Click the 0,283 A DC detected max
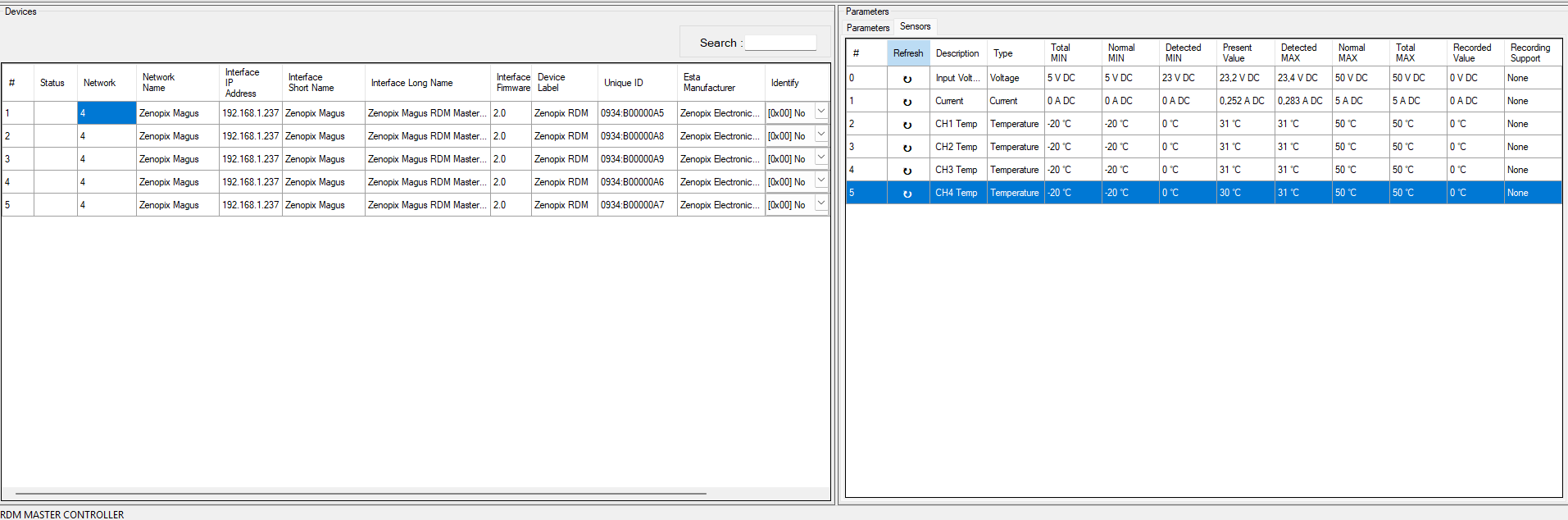Viewport: 1568px width, 520px height. point(1303,101)
